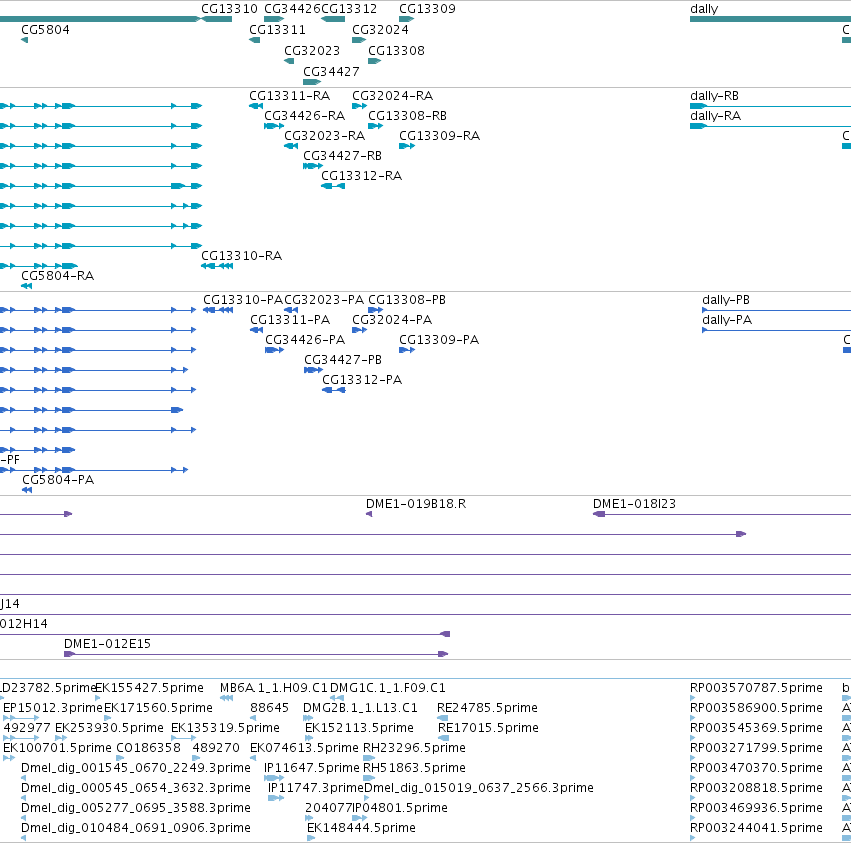Click transcript CG34427-RB label

click(x=342, y=156)
